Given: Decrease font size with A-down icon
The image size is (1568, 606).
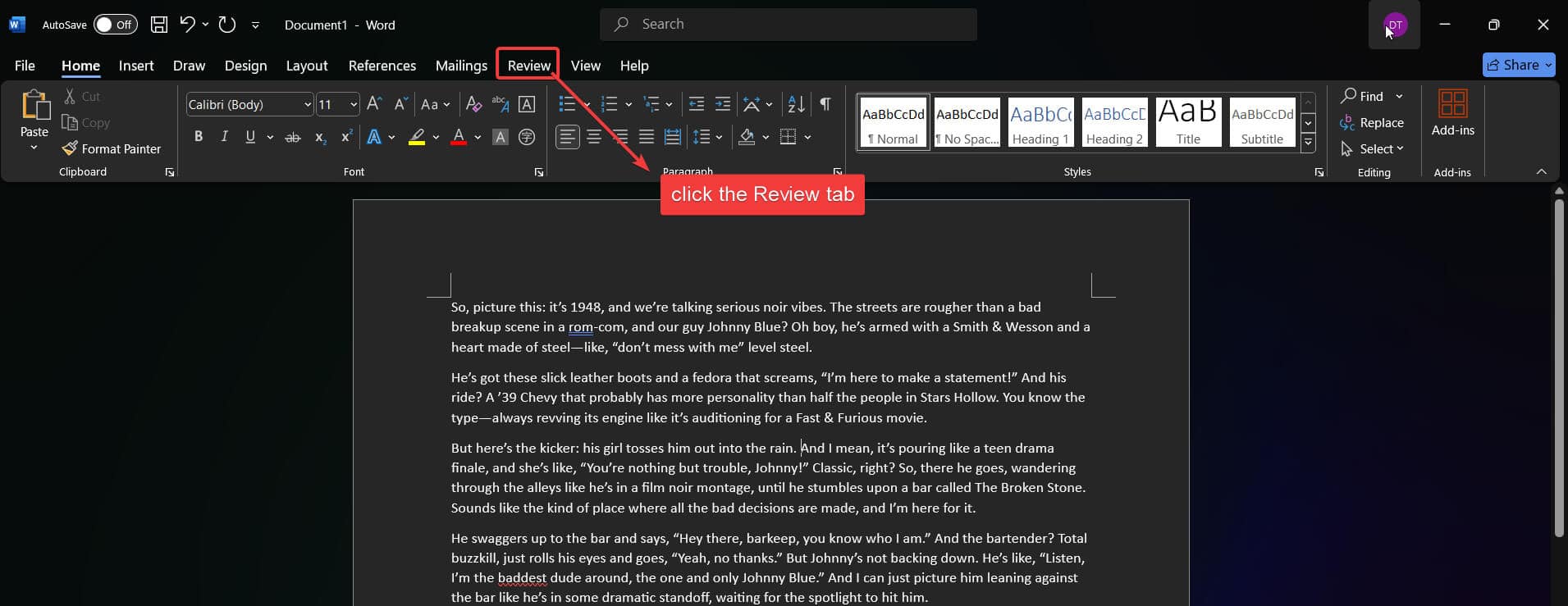Looking at the screenshot, I should point(400,104).
